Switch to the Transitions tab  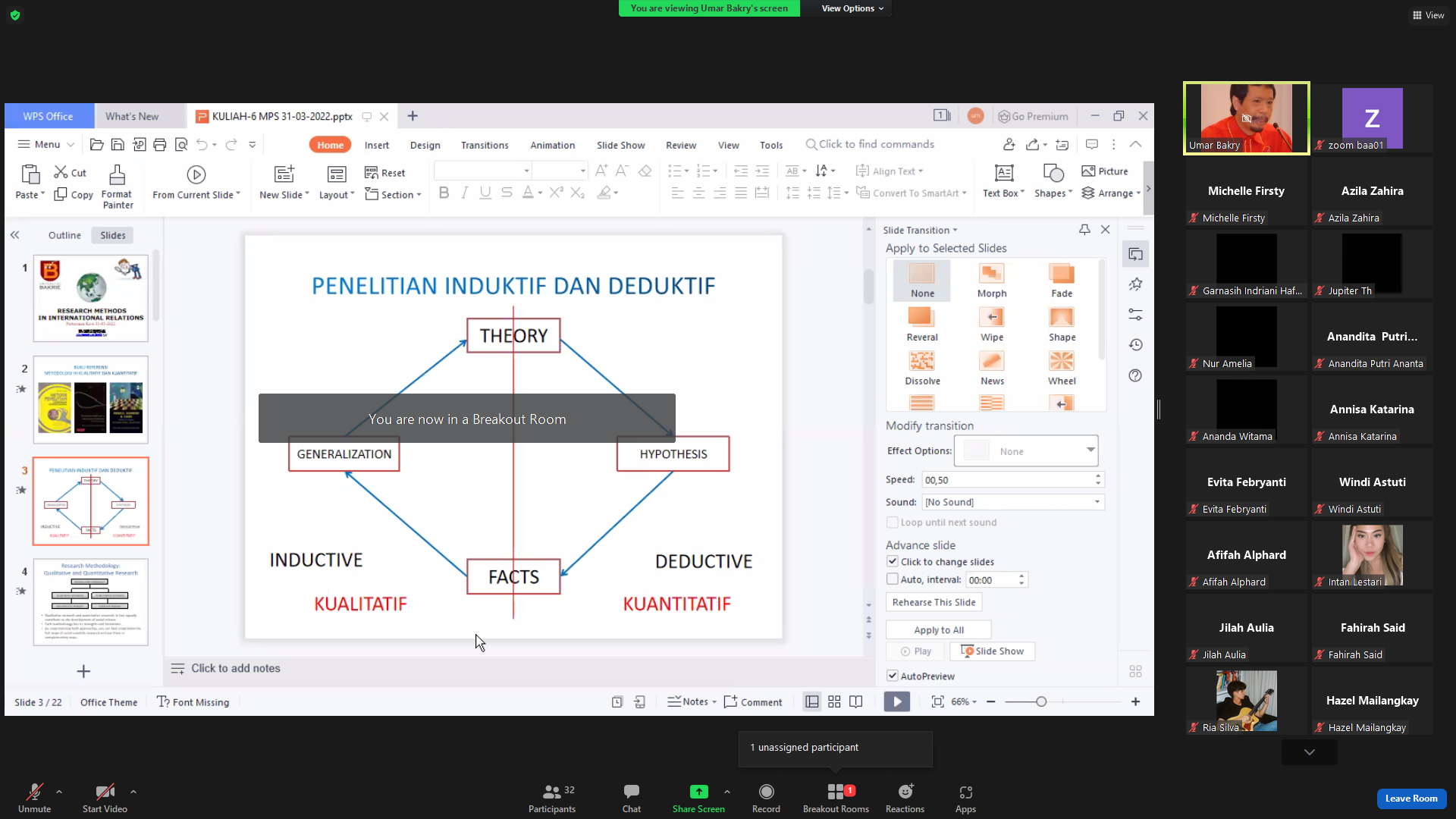point(485,146)
